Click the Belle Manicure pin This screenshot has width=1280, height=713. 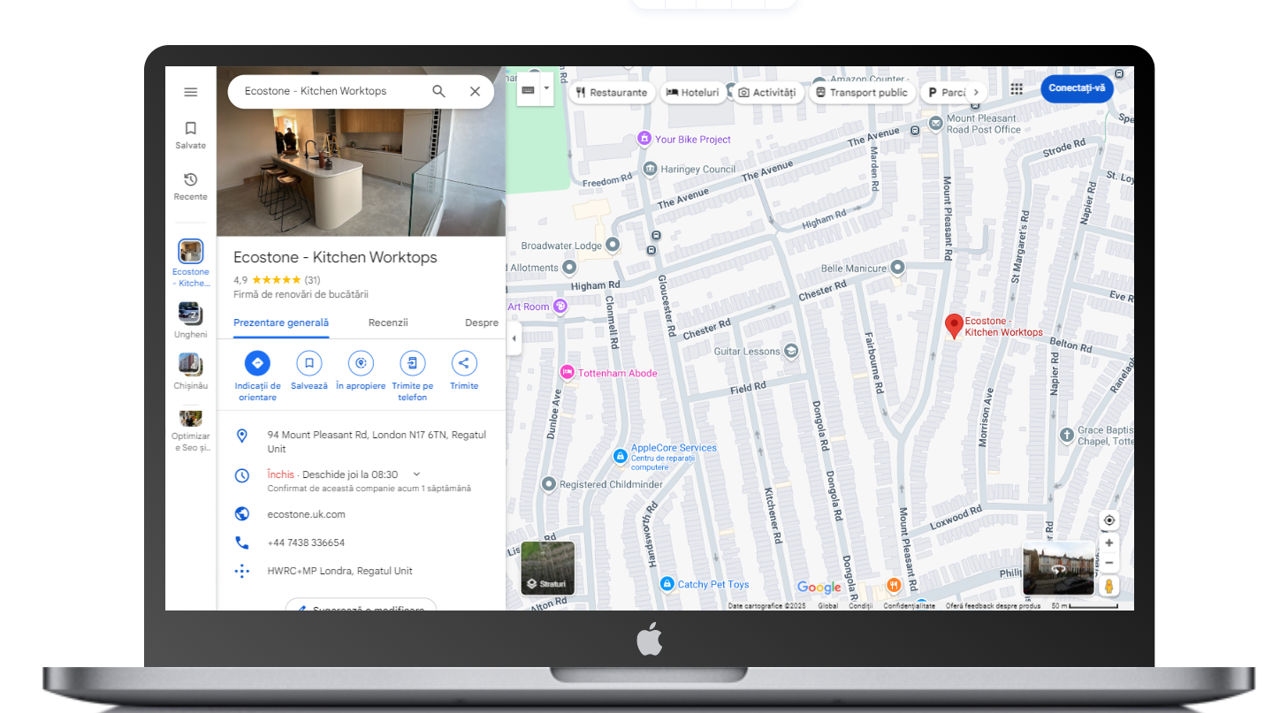pos(897,268)
